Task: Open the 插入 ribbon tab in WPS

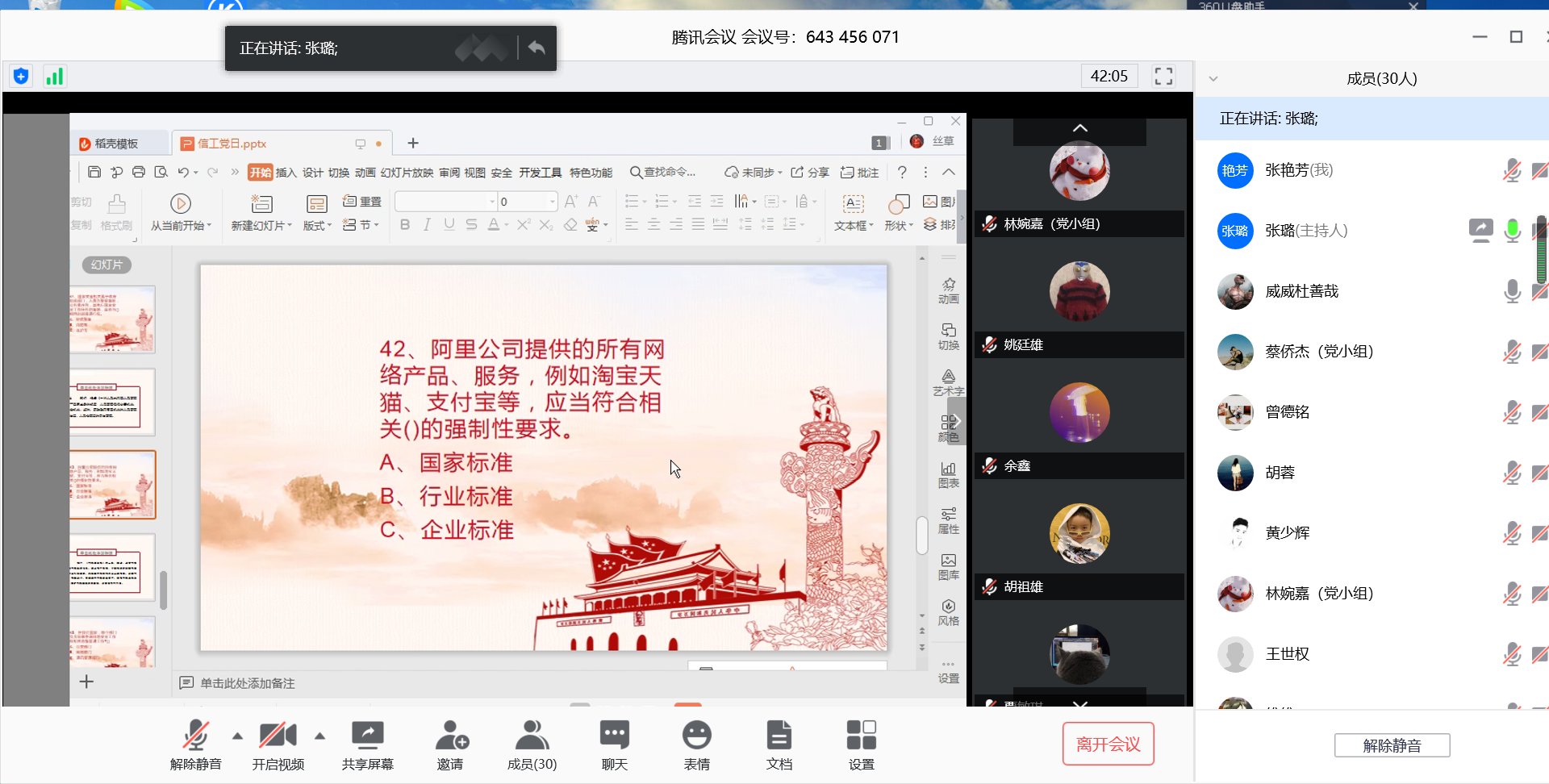Action: click(x=286, y=173)
